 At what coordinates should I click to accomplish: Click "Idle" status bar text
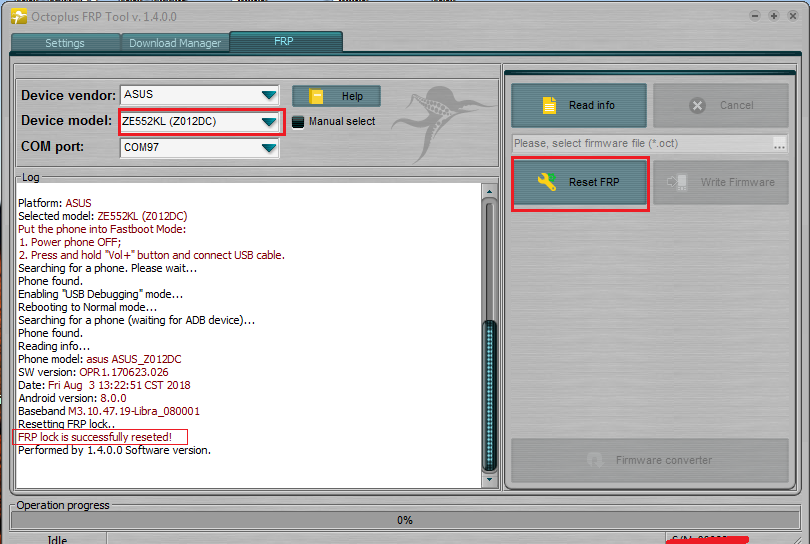57,539
